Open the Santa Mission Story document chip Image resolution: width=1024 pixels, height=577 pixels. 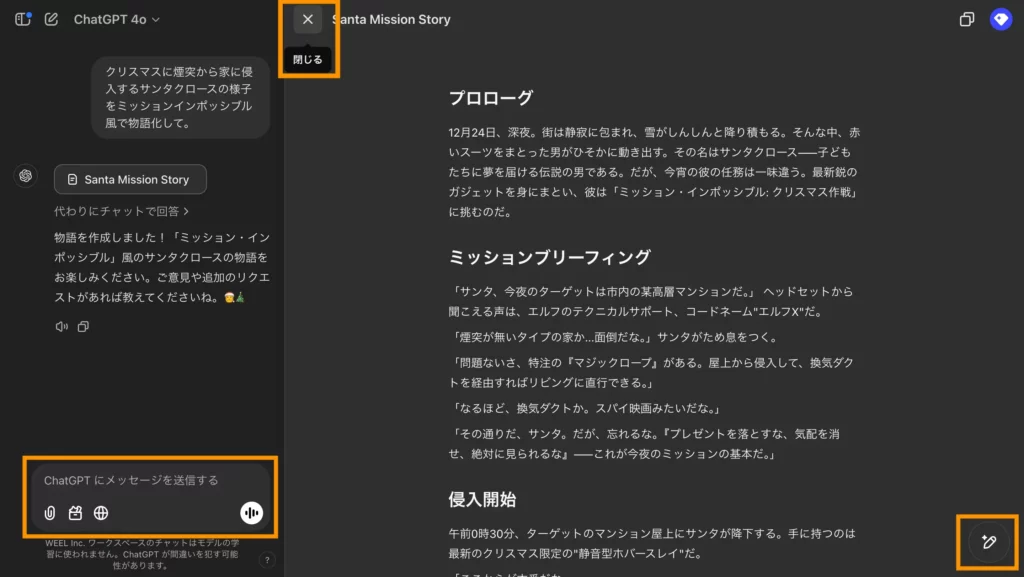[130, 179]
